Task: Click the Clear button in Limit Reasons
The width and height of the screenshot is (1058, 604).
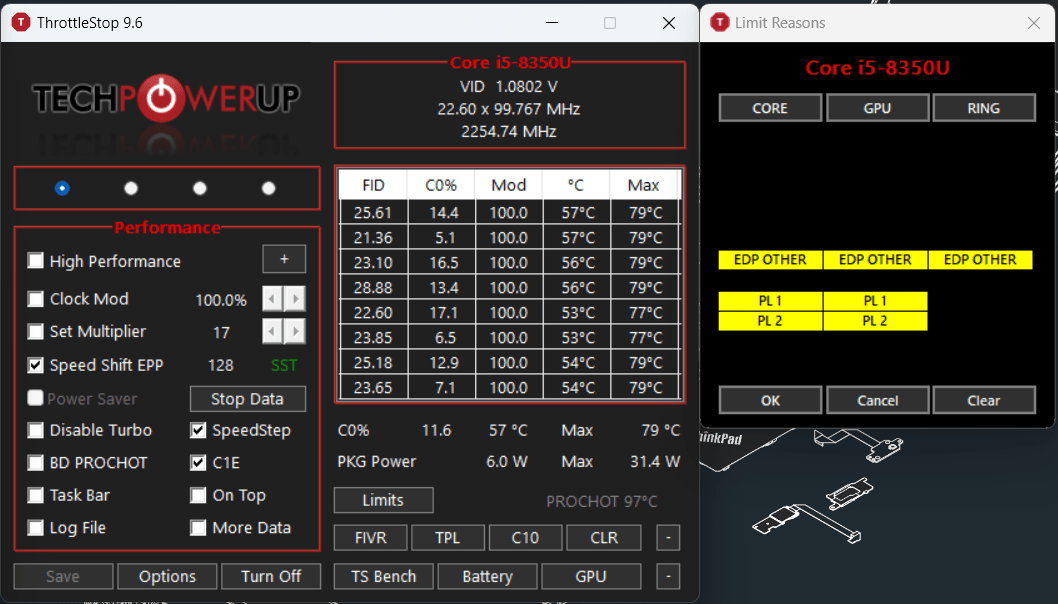Action: click(983, 400)
